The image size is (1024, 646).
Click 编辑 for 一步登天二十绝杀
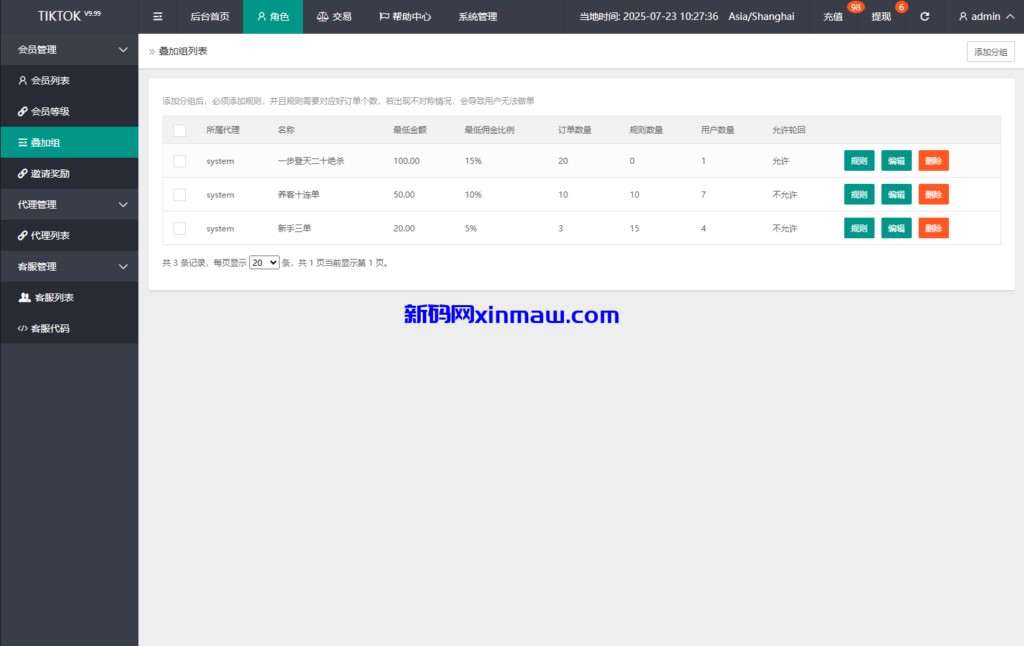[896, 160]
